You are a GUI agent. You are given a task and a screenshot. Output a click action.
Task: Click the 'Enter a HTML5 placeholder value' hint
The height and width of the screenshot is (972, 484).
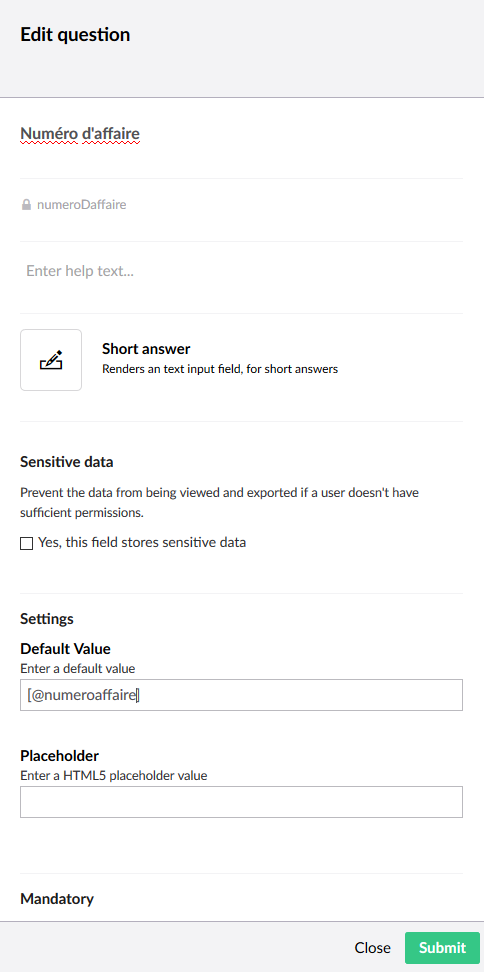[113, 775]
